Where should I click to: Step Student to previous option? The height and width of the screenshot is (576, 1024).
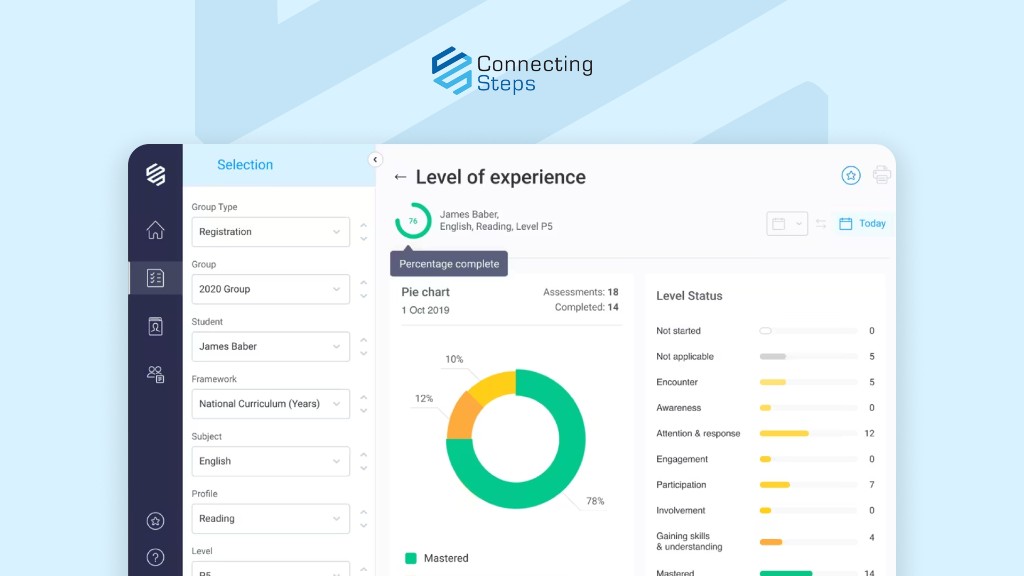(x=364, y=340)
